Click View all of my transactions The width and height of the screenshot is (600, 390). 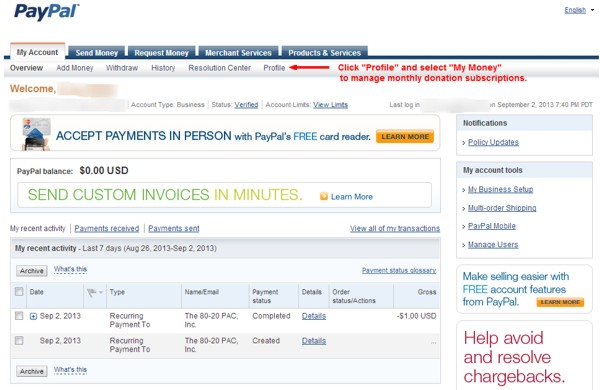(x=395, y=228)
